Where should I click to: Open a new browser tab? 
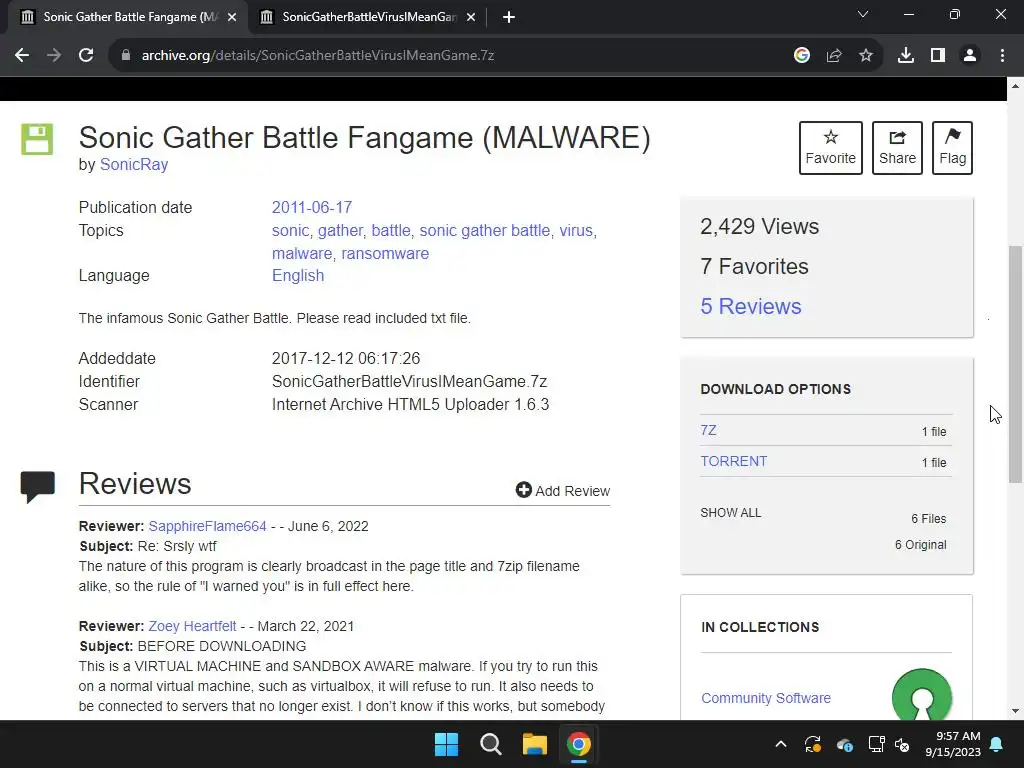509,17
